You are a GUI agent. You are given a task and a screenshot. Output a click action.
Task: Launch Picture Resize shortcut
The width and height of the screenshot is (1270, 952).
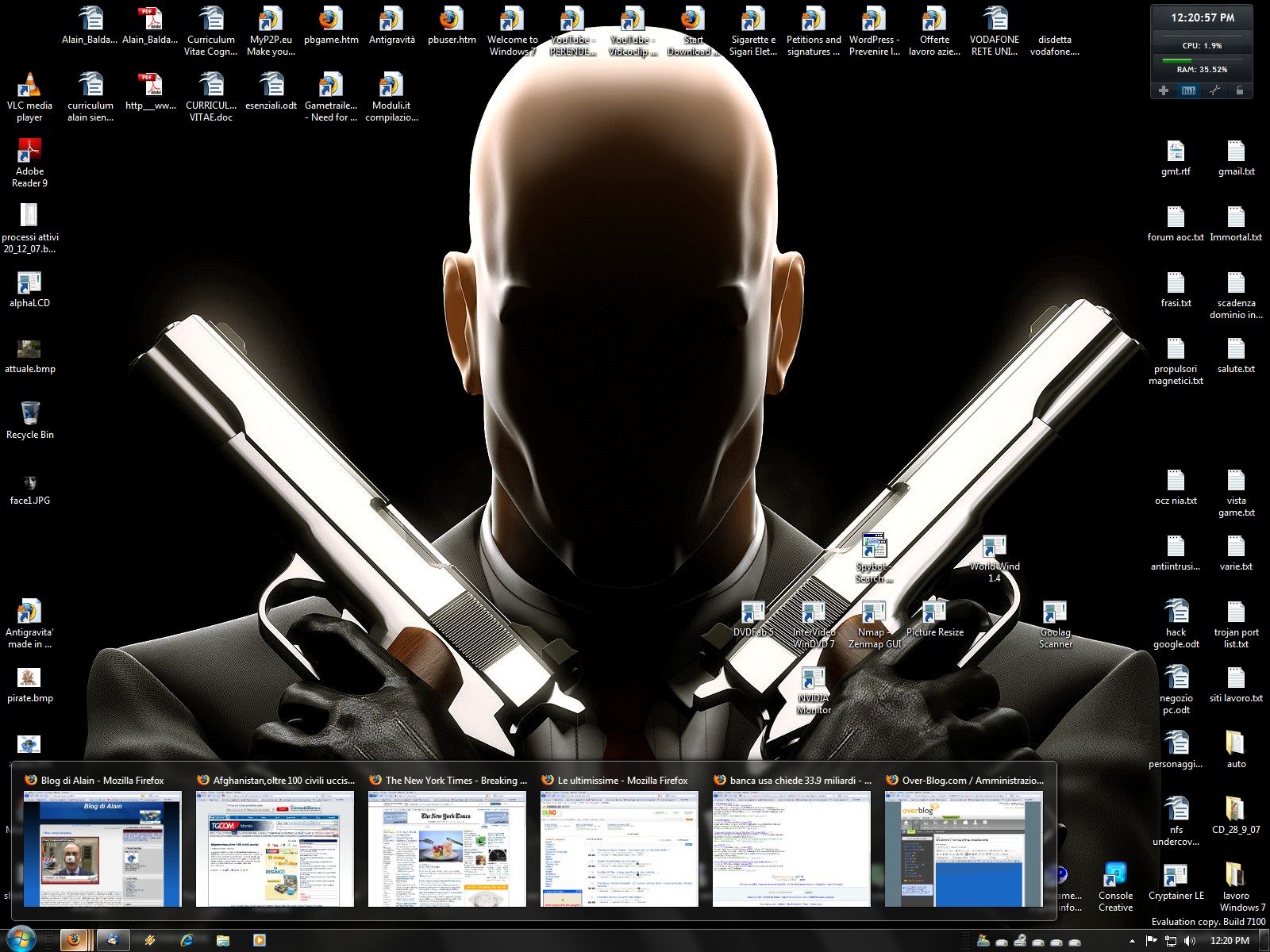click(x=934, y=618)
